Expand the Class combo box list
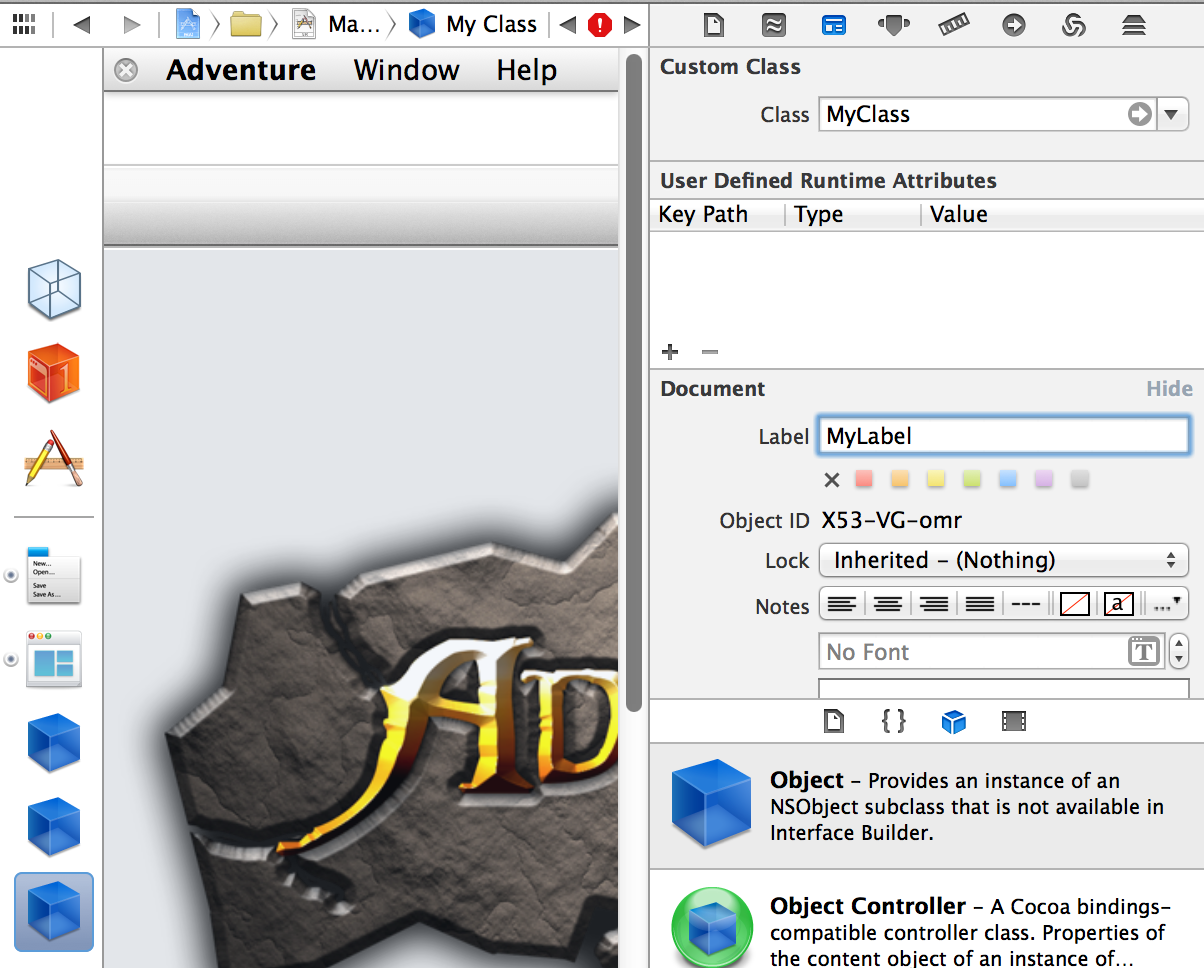The height and width of the screenshot is (968, 1204). 1172,114
